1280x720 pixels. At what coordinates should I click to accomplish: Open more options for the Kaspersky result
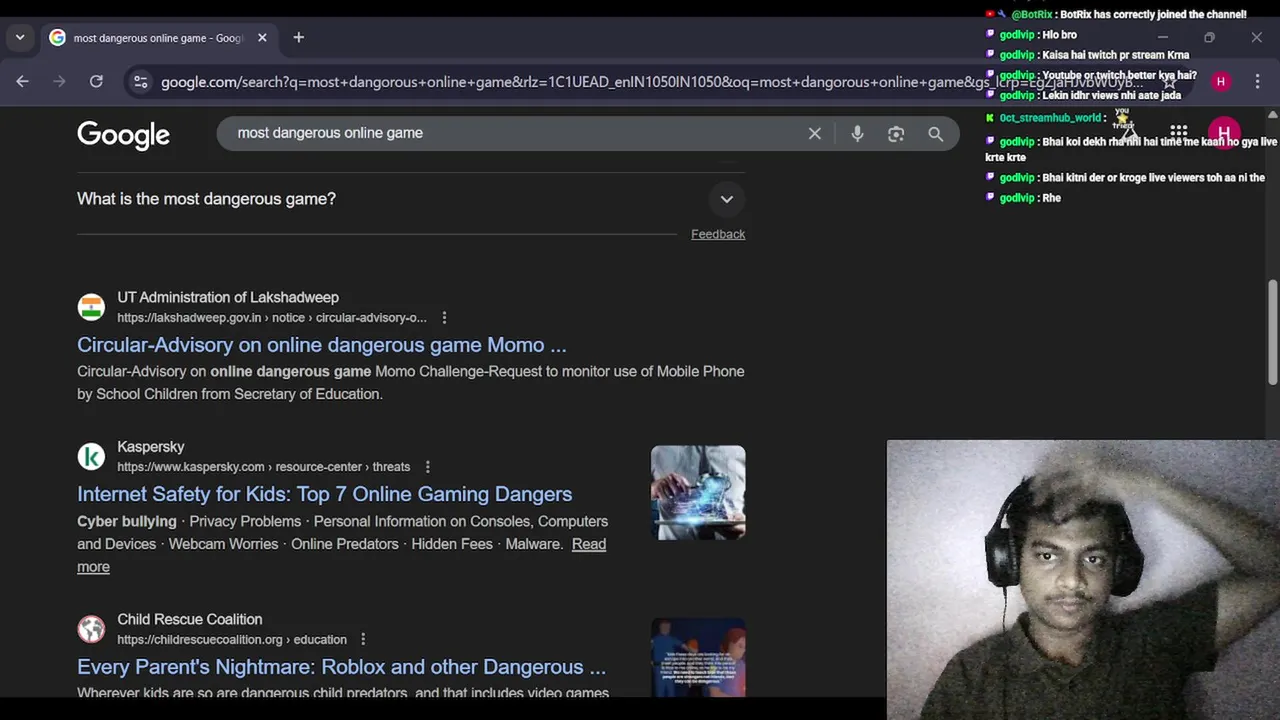point(427,467)
